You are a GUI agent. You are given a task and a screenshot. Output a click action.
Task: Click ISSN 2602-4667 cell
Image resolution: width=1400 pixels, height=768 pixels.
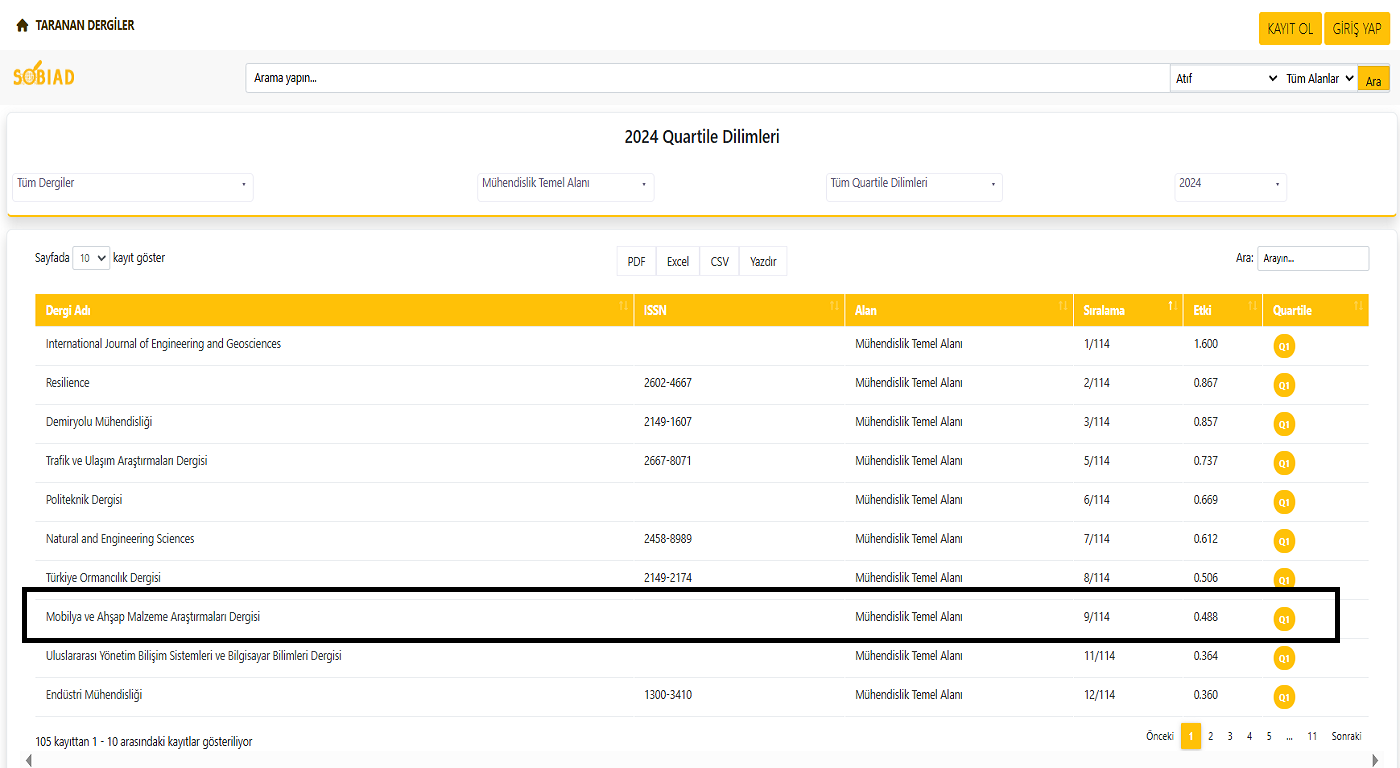[668, 383]
